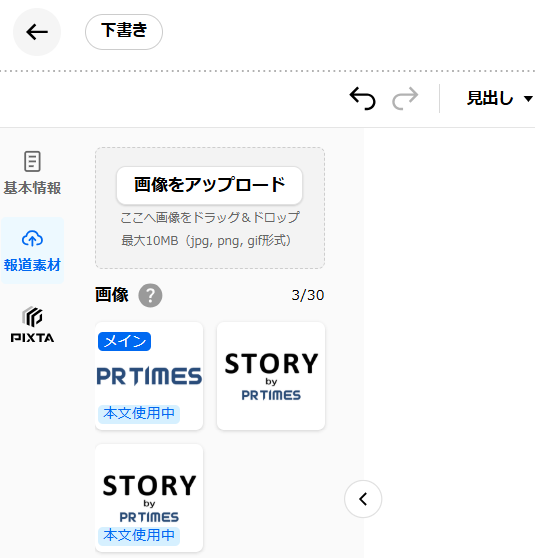
Task: Show help for the 画像 section
Action: (x=150, y=295)
